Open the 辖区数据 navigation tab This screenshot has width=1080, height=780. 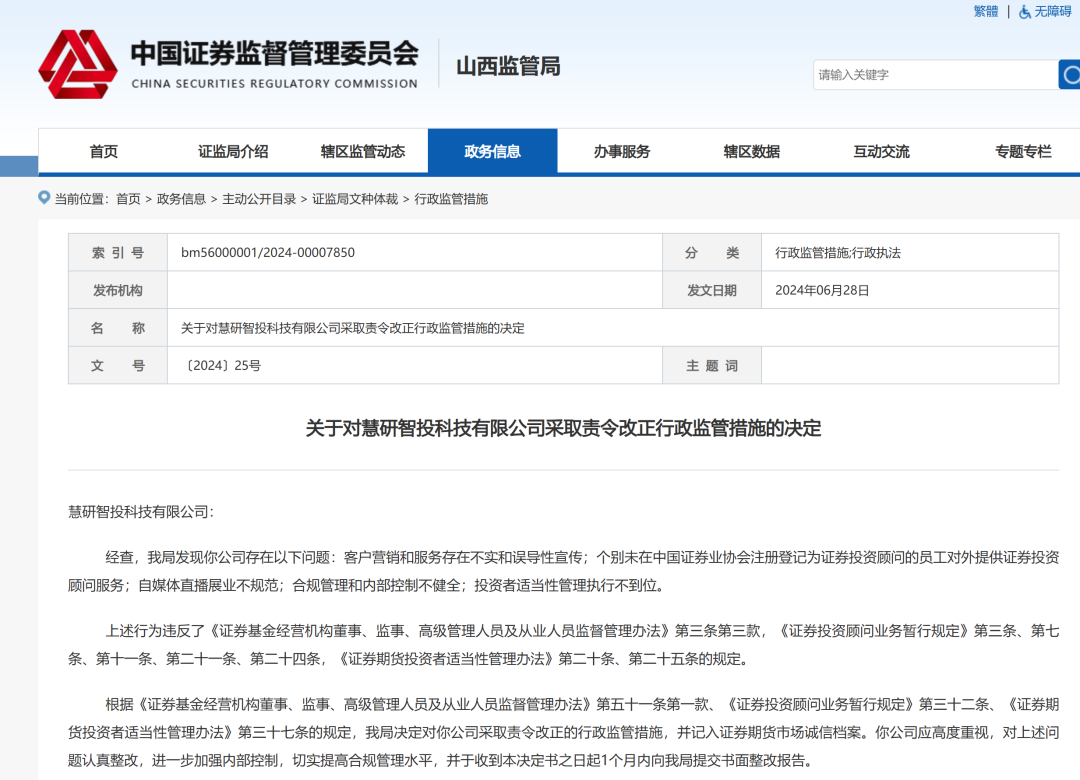pyautogui.click(x=751, y=152)
